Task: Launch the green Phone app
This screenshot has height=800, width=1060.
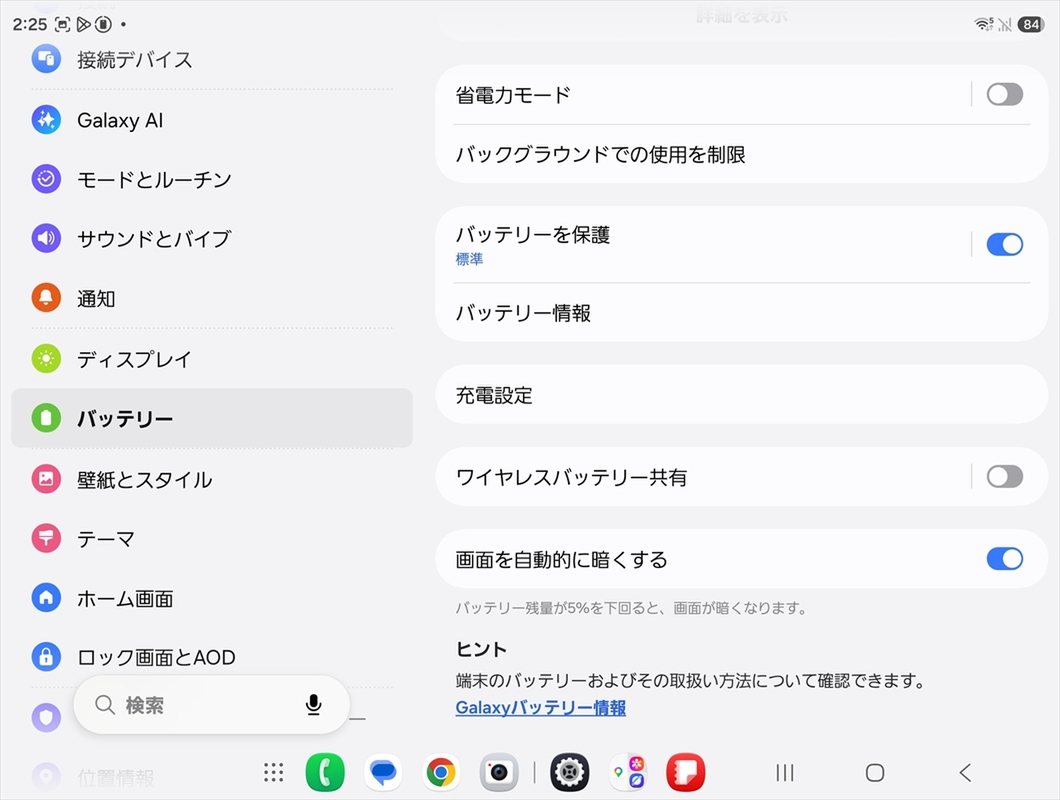Action: (325, 772)
